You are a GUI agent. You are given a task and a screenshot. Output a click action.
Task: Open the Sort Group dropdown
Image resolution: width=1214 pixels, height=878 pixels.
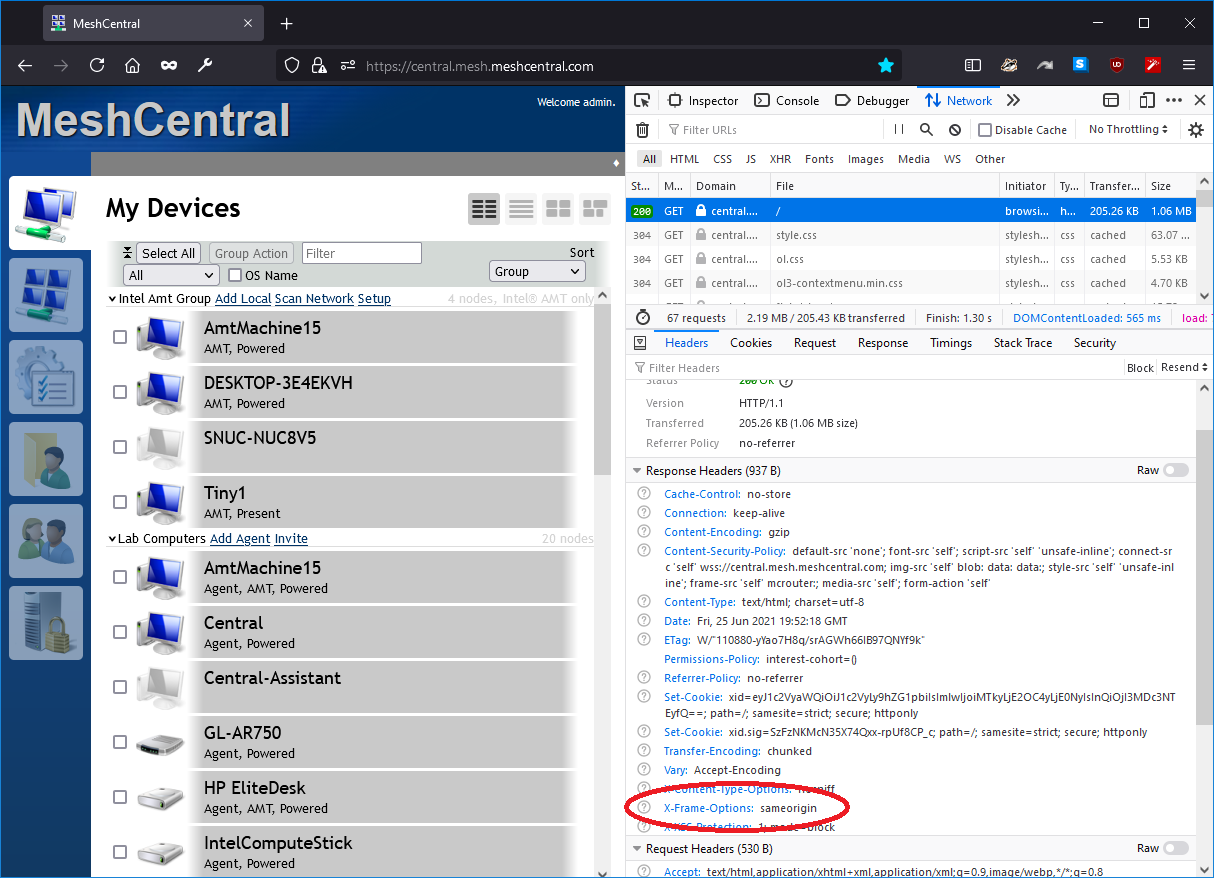(537, 271)
